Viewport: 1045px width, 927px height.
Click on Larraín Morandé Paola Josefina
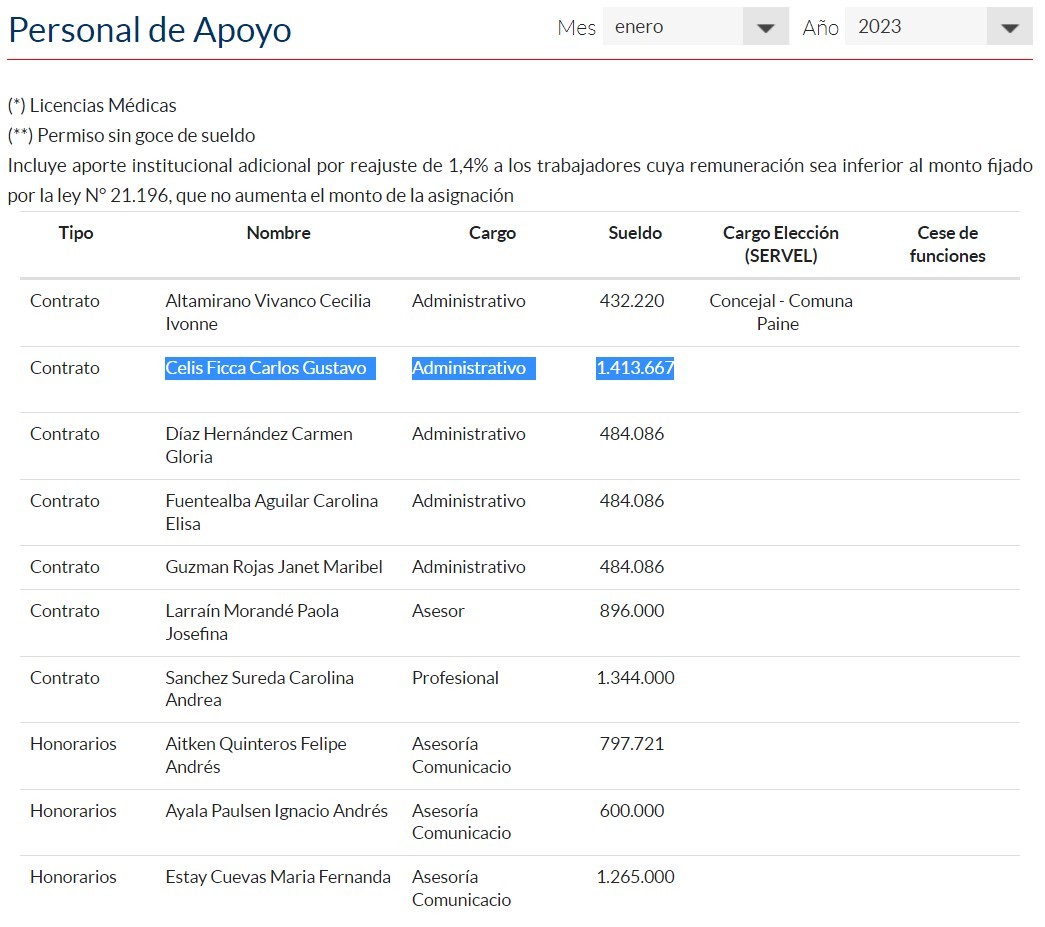(x=252, y=622)
